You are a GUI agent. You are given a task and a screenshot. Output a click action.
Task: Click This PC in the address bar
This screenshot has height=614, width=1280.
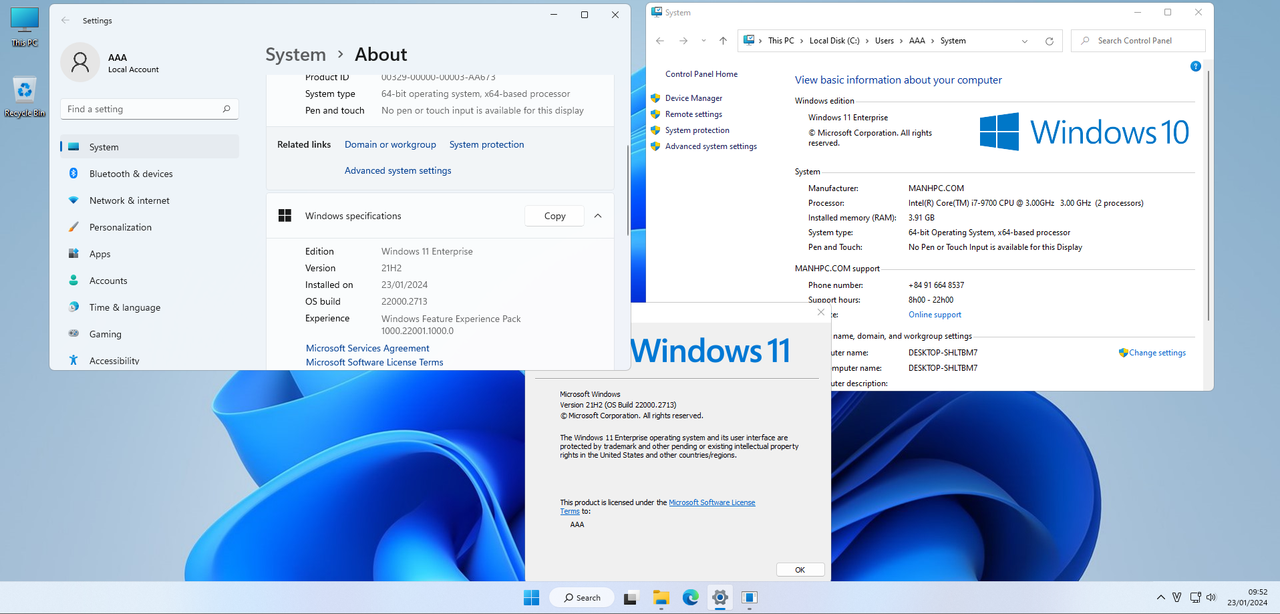[x=780, y=41]
